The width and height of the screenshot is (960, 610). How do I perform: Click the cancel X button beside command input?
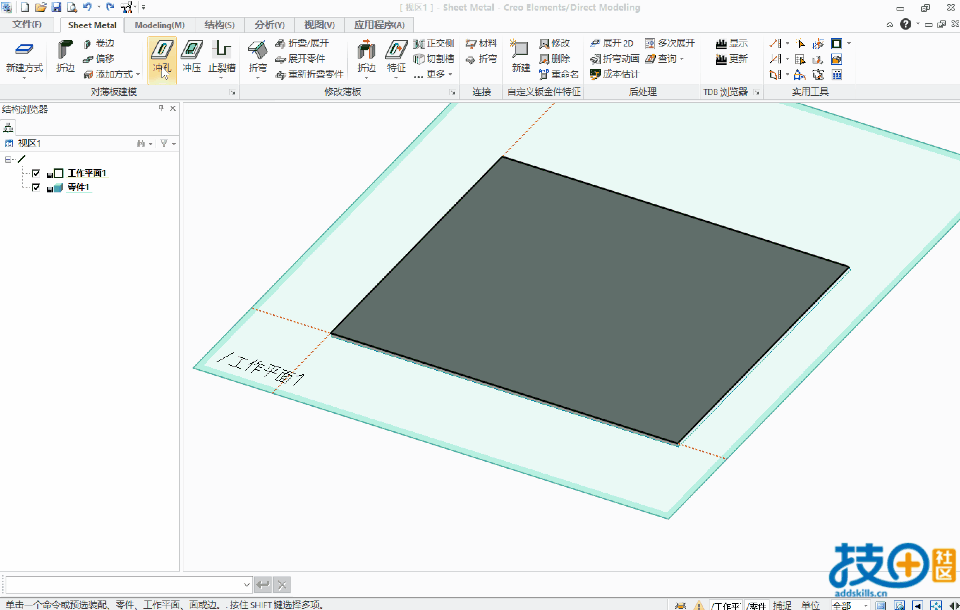click(282, 584)
